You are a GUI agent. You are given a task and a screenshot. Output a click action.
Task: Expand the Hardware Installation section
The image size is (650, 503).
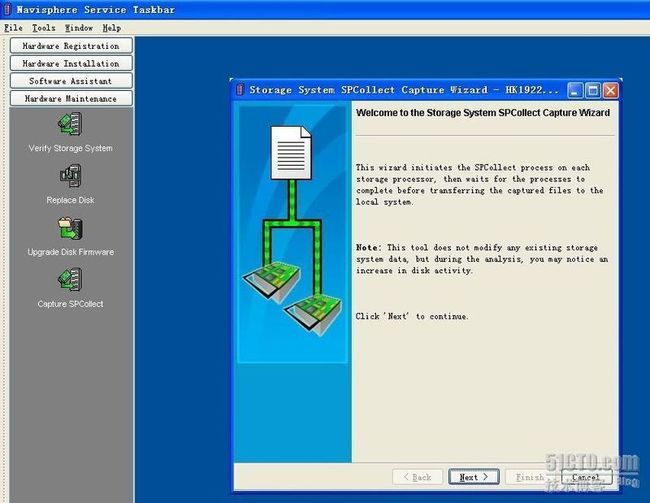pos(71,63)
